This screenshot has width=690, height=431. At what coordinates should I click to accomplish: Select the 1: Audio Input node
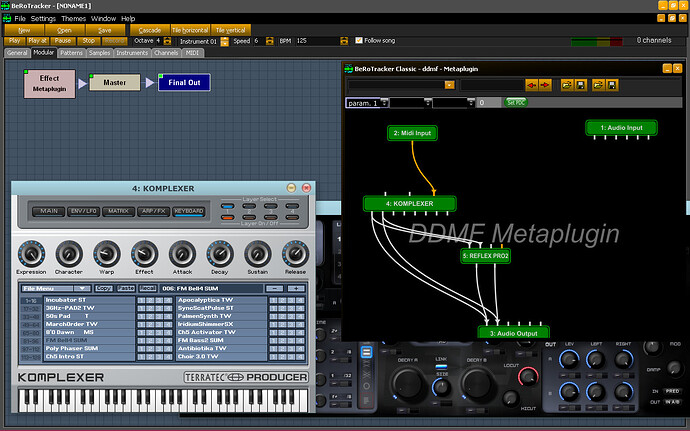click(x=621, y=128)
